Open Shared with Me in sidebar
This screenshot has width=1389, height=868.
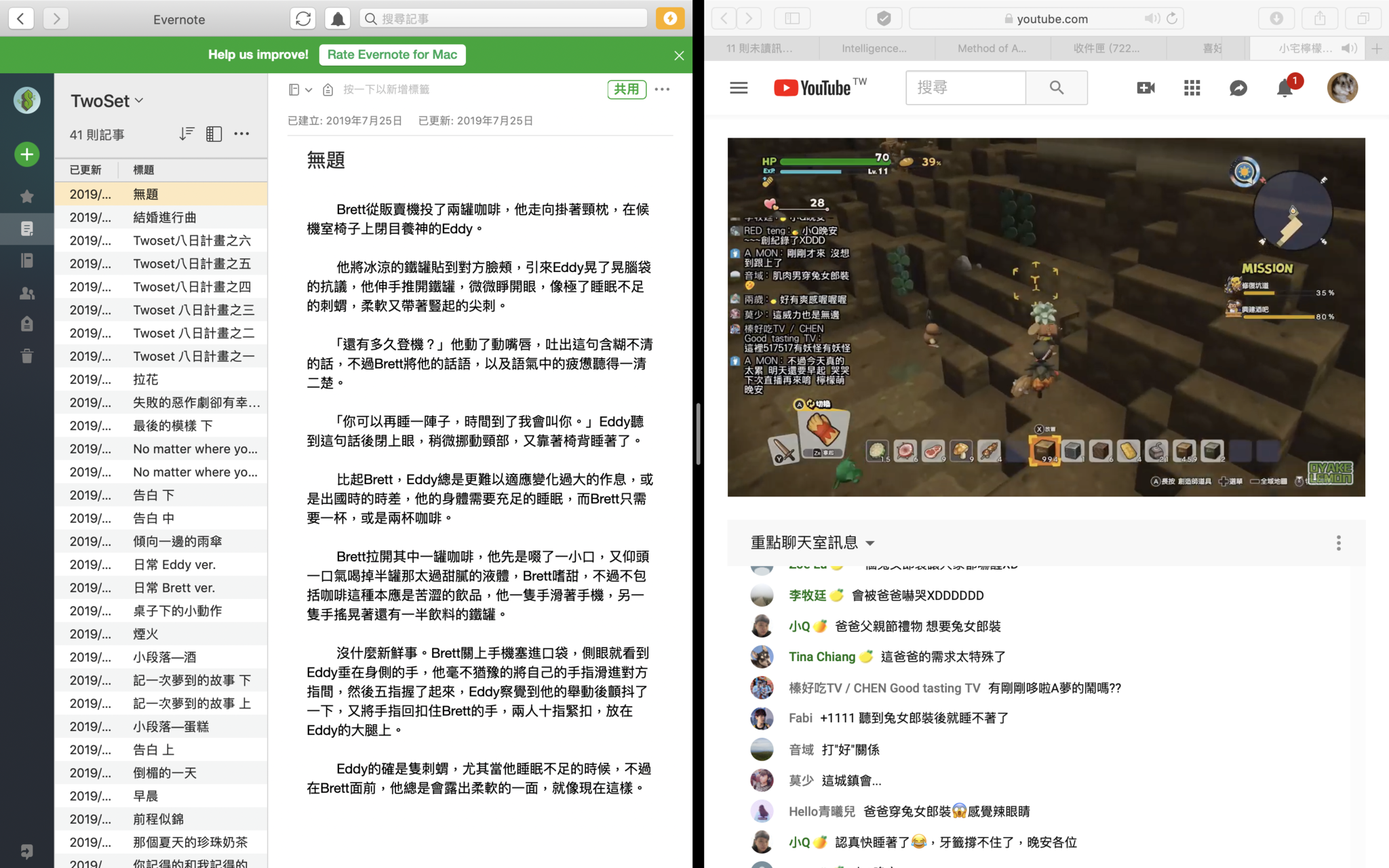tap(27, 293)
